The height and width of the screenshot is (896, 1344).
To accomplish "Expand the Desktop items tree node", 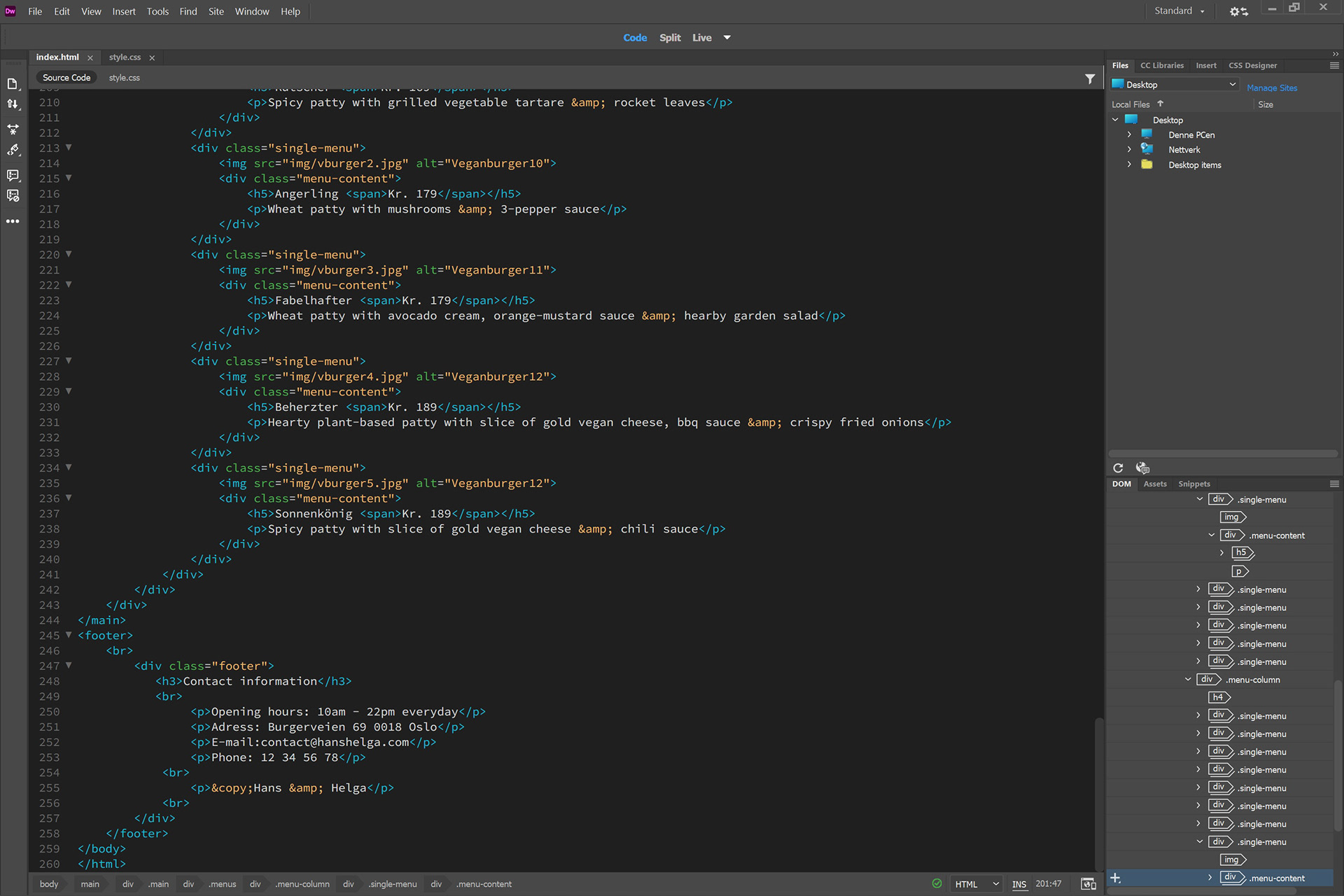I will click(1129, 164).
